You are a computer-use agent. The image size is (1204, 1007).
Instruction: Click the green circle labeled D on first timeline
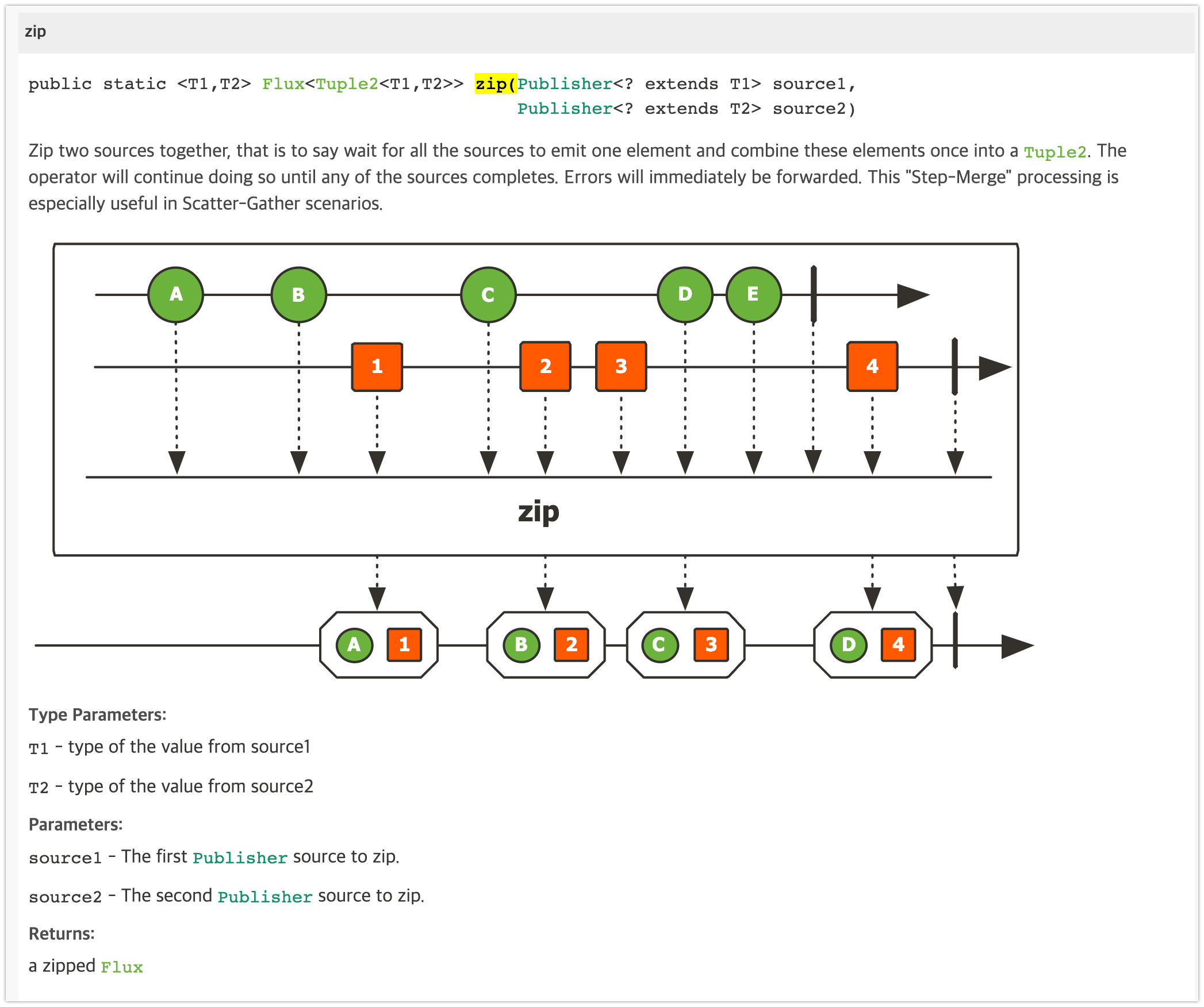[685, 294]
